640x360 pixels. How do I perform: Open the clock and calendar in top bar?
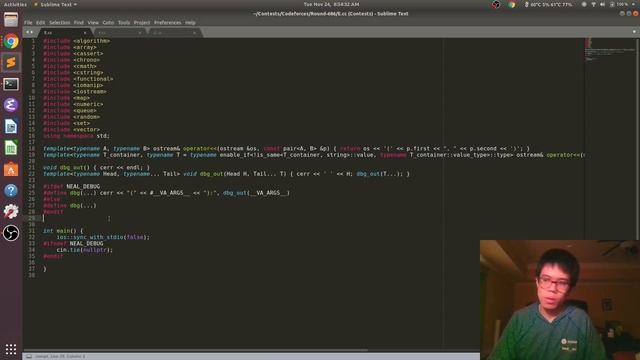pyautogui.click(x=331, y=4)
